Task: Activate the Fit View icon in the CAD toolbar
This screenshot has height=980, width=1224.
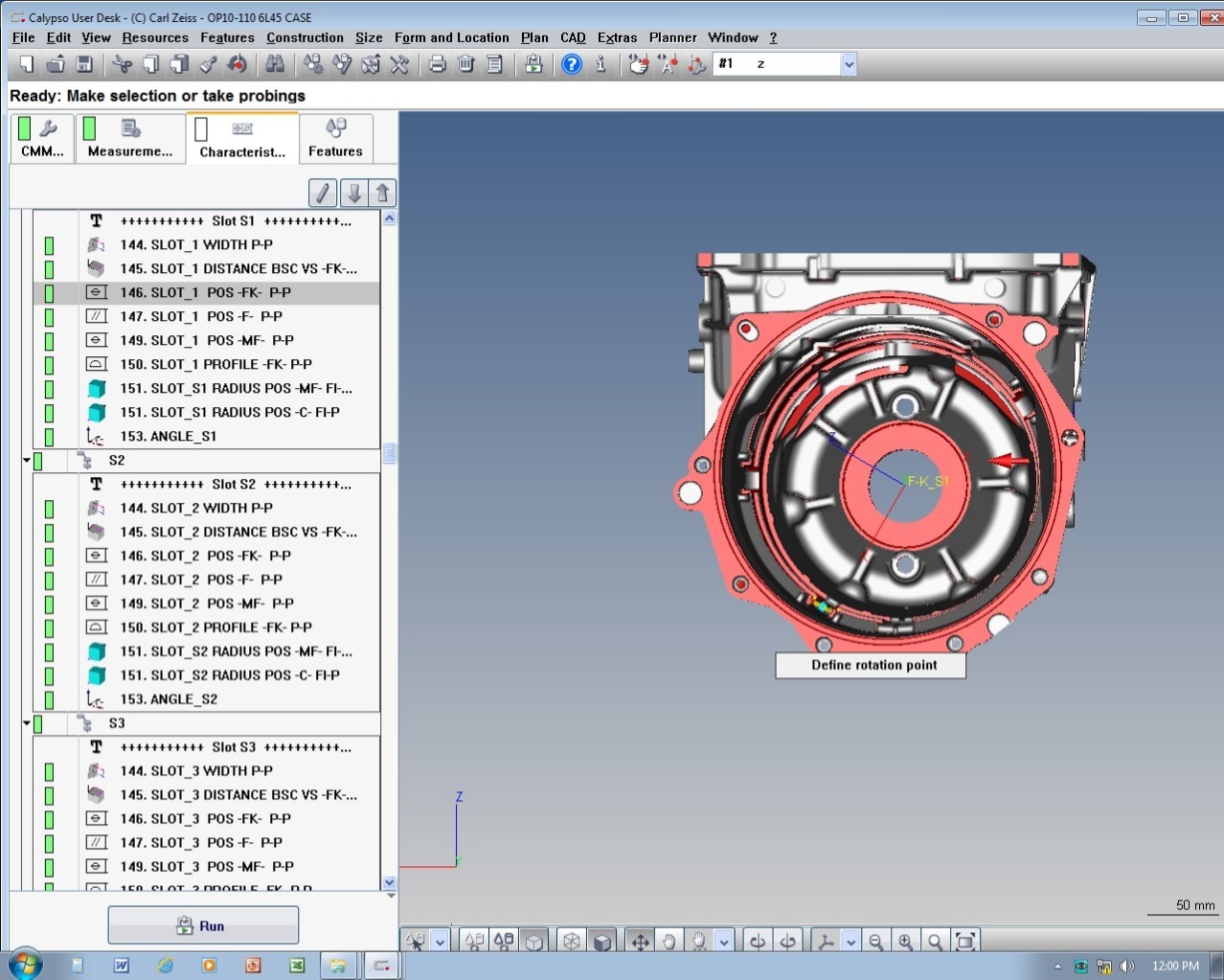Action: click(967, 941)
